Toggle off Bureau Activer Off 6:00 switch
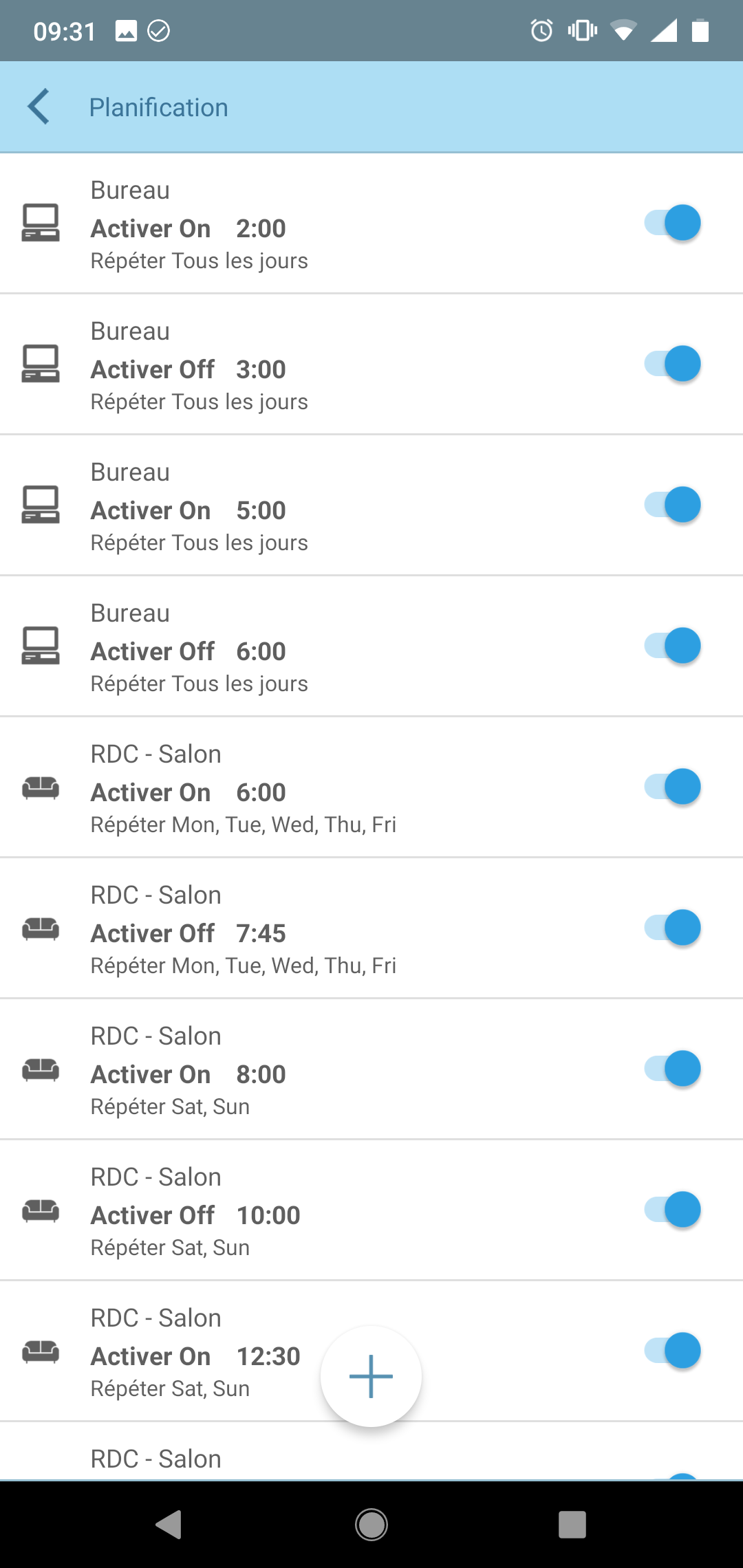Screen dimensions: 743x1568 [672, 646]
